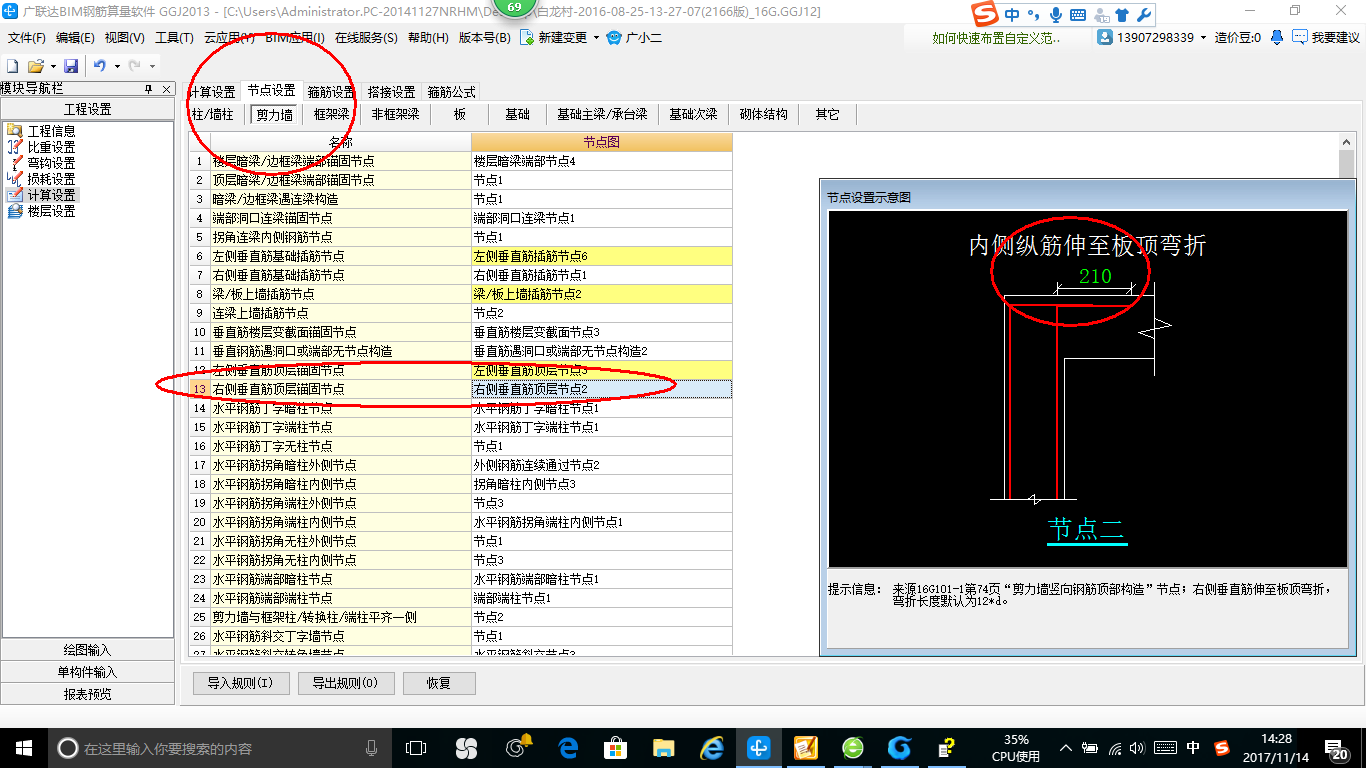The image size is (1366, 768).
Task: Click the Sogou skin shirt icon
Action: (x=1123, y=15)
